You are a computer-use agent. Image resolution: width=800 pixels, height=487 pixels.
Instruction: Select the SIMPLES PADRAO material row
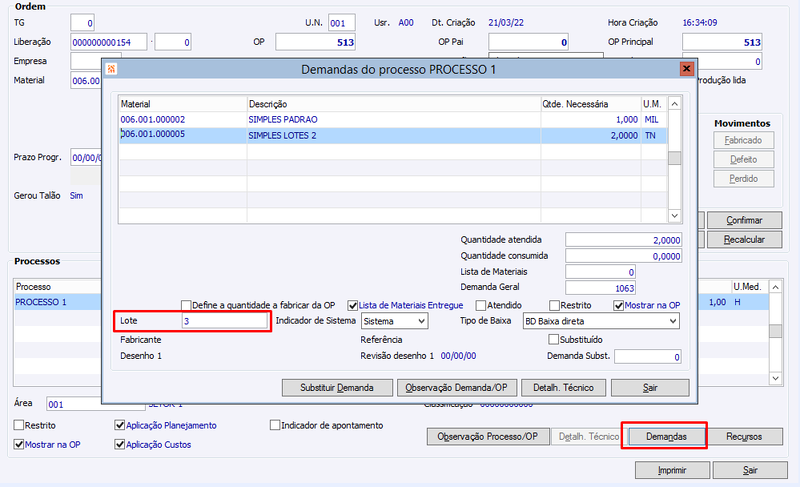tap(392, 120)
